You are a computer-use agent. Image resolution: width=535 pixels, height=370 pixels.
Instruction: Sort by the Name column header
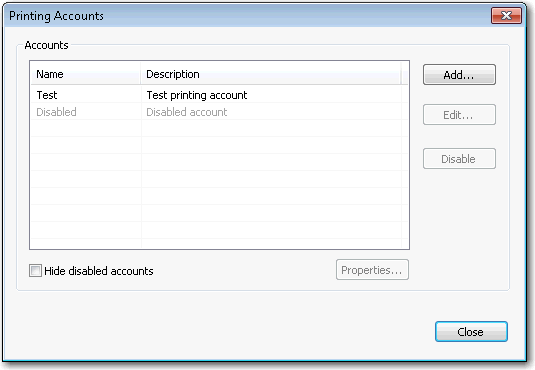pos(86,74)
